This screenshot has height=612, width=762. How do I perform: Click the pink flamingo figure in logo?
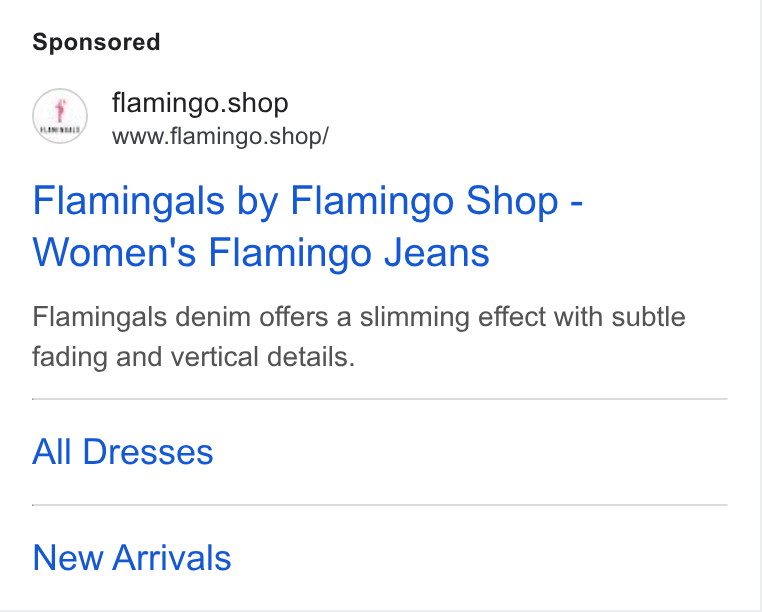click(x=60, y=110)
